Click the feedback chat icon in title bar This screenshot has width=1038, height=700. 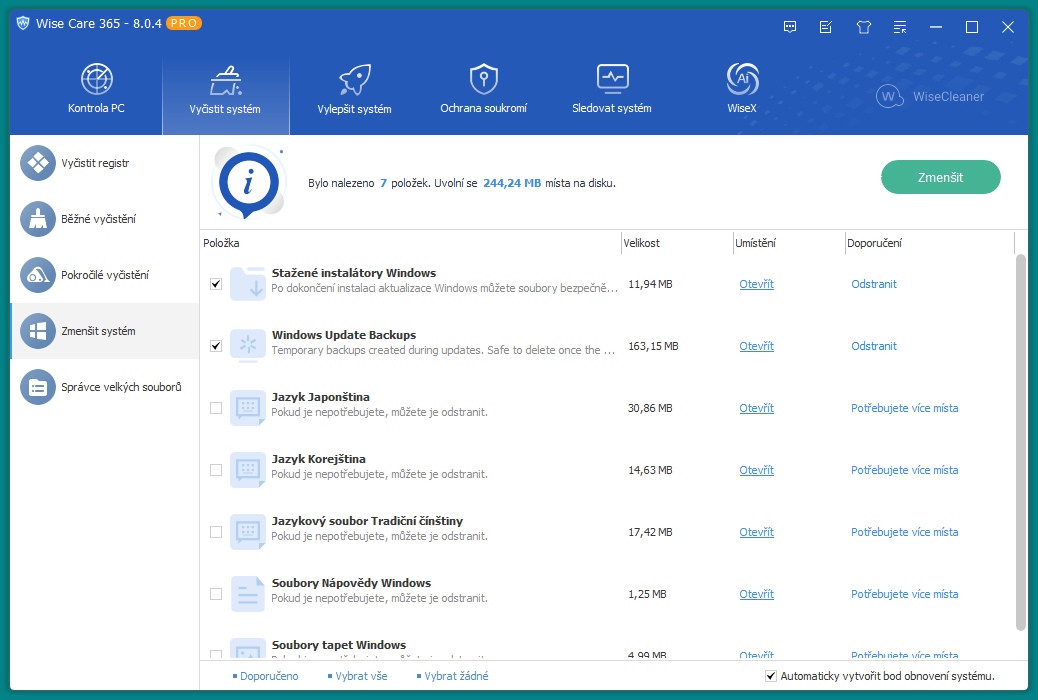pyautogui.click(x=790, y=27)
